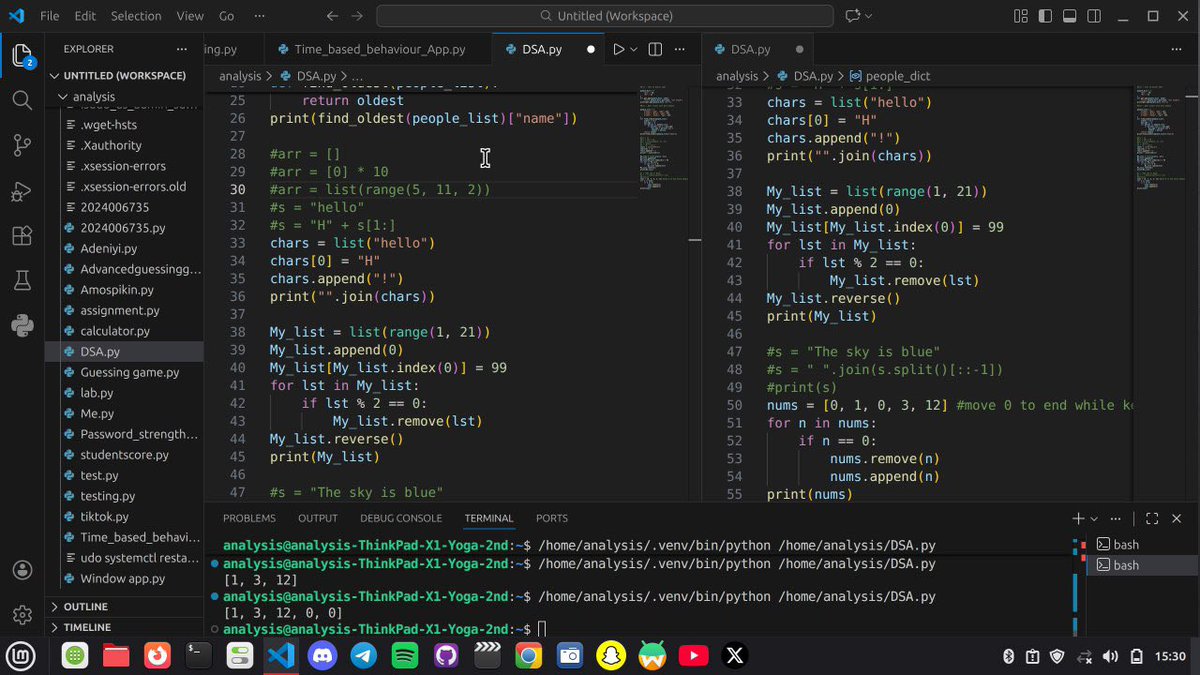Screen dimensions: 1200x675
Task: Expand the OUTLINE section
Action: pos(124,607)
